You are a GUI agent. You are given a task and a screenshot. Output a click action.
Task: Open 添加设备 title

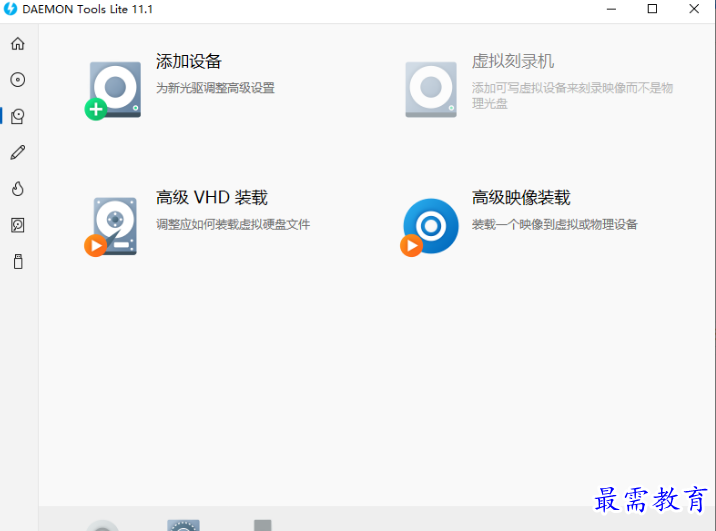(189, 61)
